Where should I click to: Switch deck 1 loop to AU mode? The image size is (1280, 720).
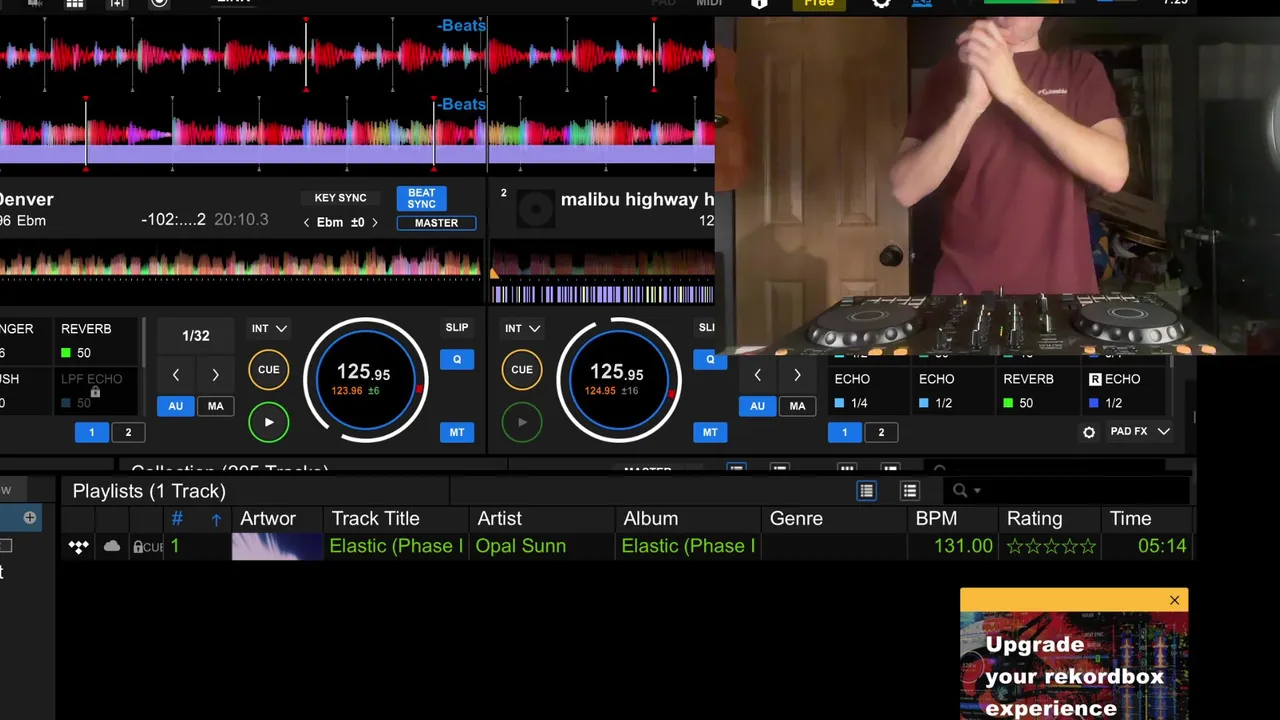pyautogui.click(x=175, y=406)
